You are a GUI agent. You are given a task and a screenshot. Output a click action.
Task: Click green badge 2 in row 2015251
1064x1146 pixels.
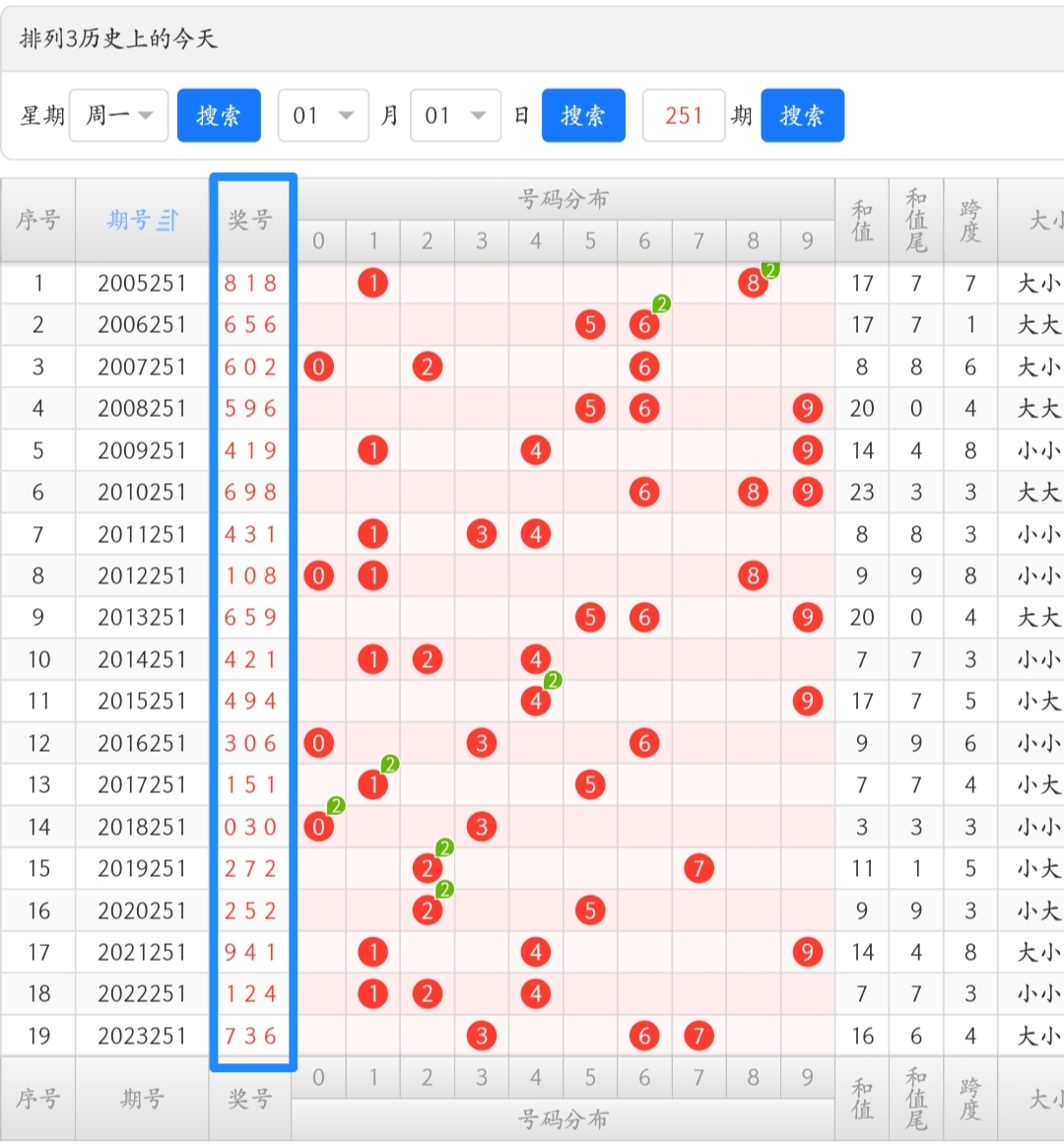[553, 681]
